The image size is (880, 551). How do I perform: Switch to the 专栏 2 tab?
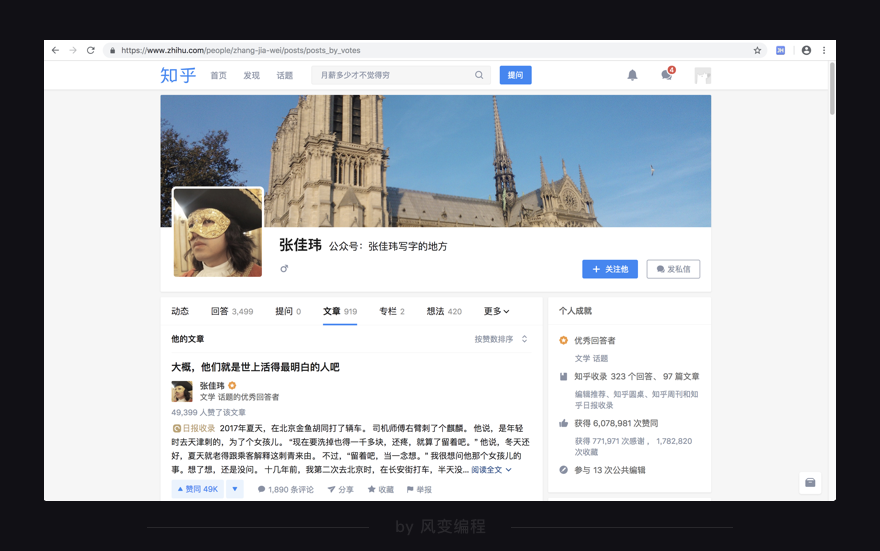(392, 311)
